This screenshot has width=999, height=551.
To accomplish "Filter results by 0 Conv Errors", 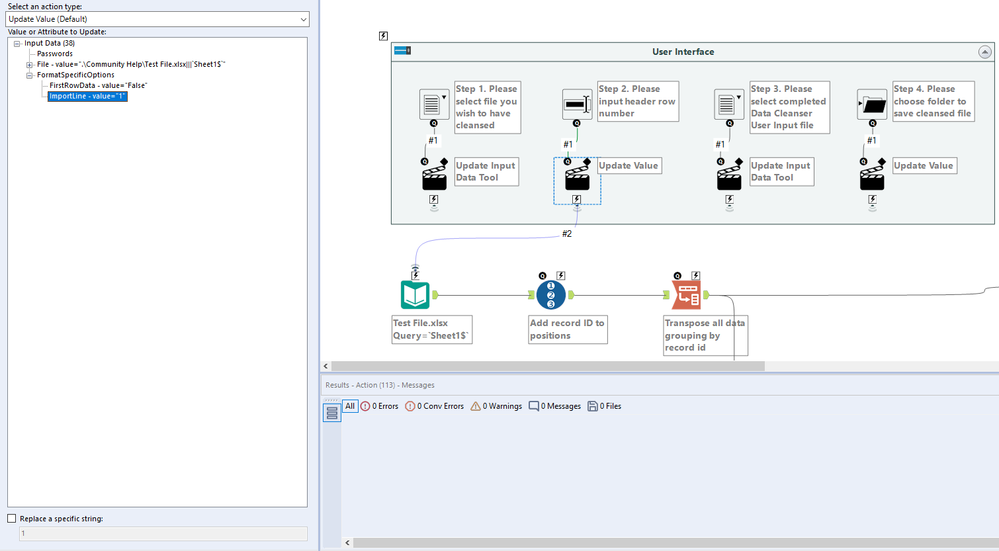I will (x=435, y=406).
